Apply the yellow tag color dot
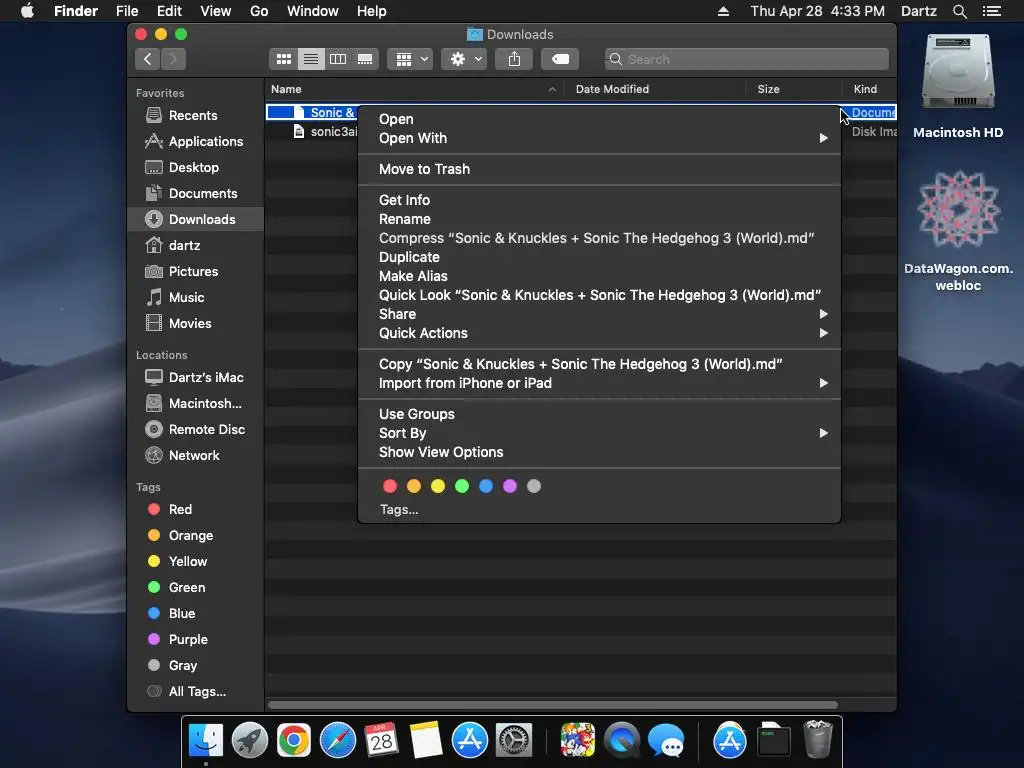 438,486
